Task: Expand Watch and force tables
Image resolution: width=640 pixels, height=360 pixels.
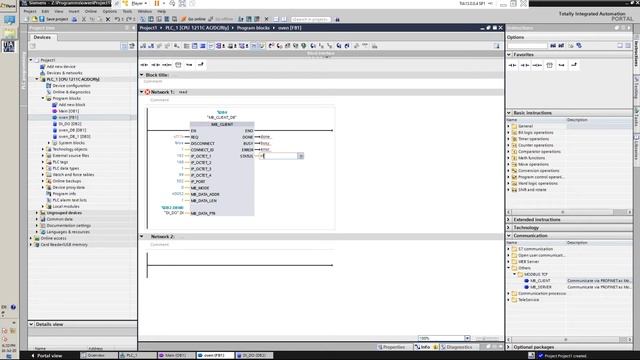Action: pos(43,174)
